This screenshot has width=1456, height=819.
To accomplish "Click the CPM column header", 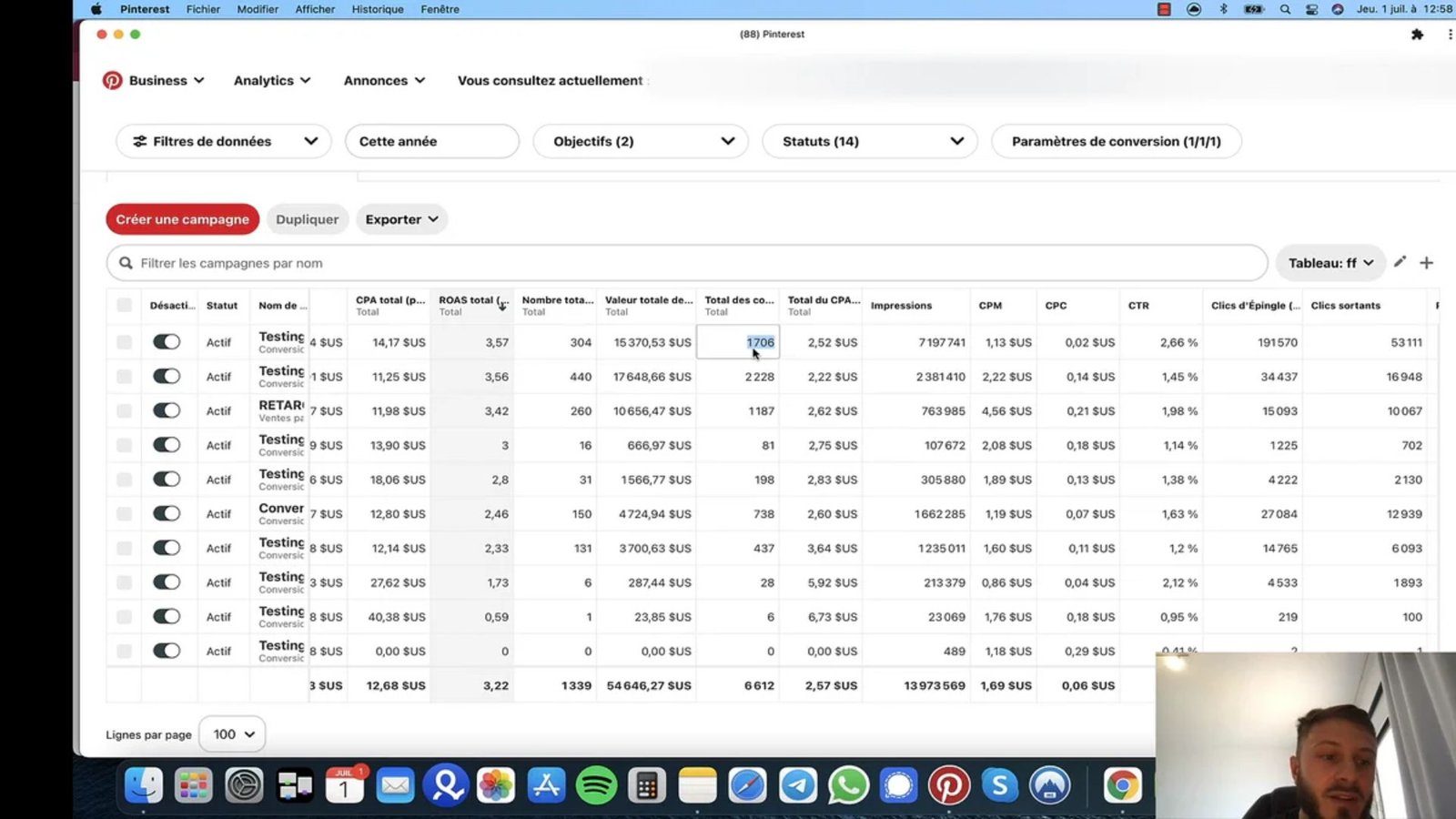I will coord(990,306).
